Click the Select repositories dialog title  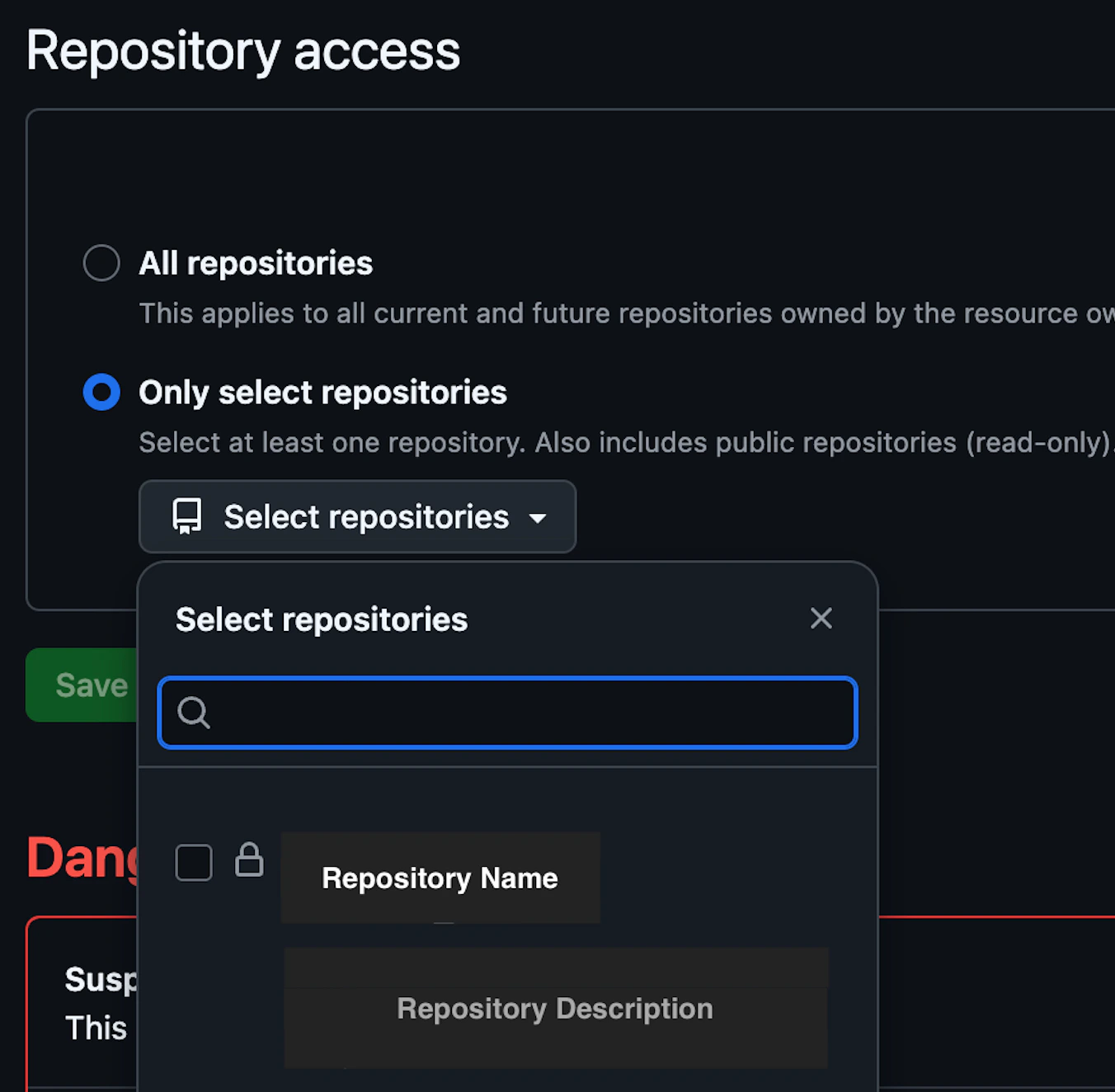click(x=321, y=619)
